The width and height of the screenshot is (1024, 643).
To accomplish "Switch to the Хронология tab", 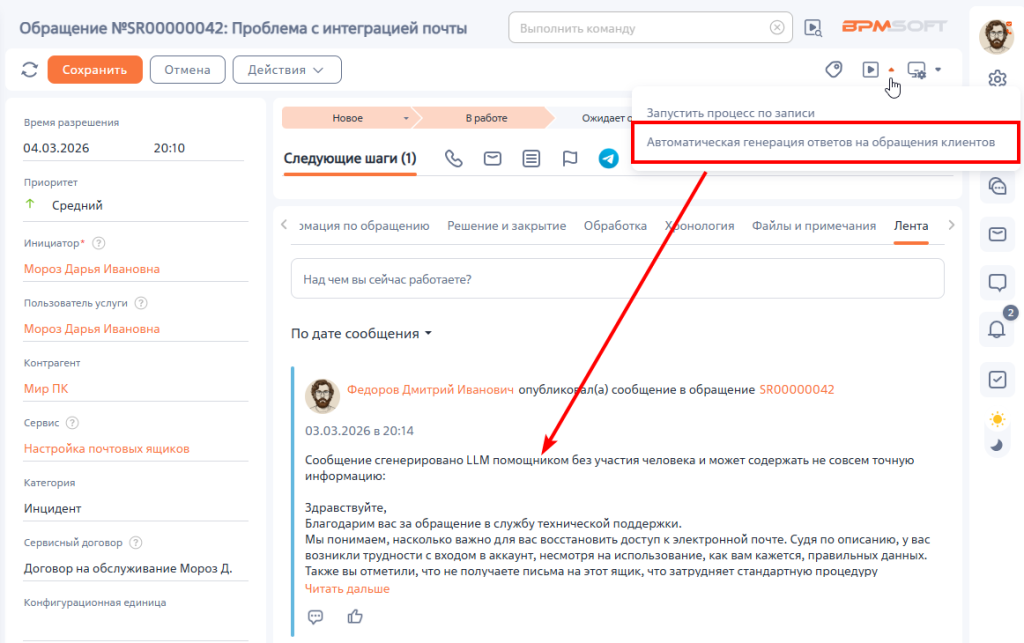I will tap(699, 226).
